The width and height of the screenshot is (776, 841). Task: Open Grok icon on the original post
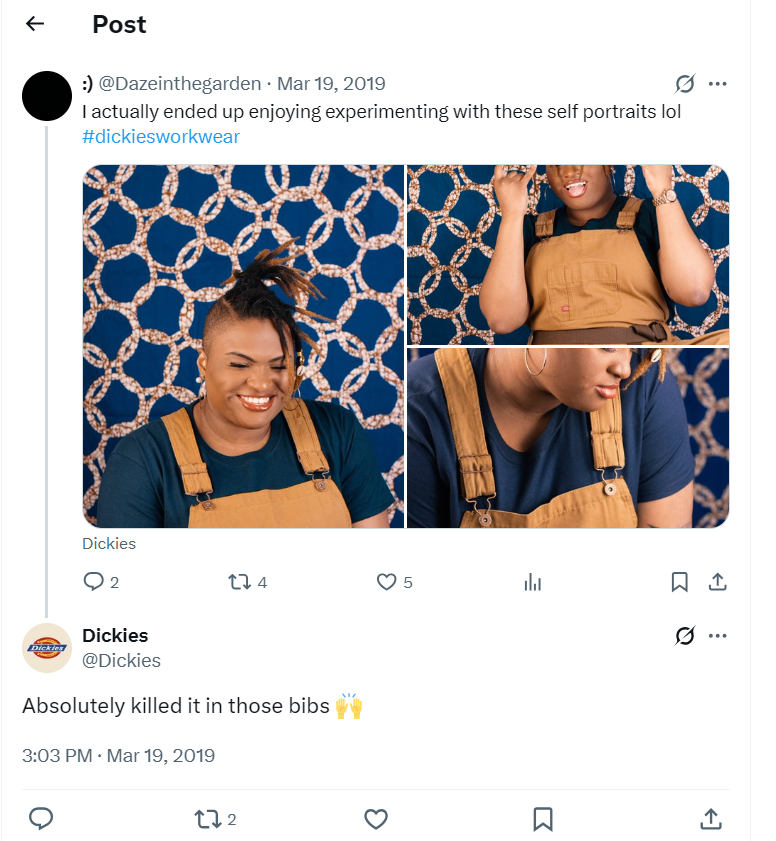coord(685,84)
